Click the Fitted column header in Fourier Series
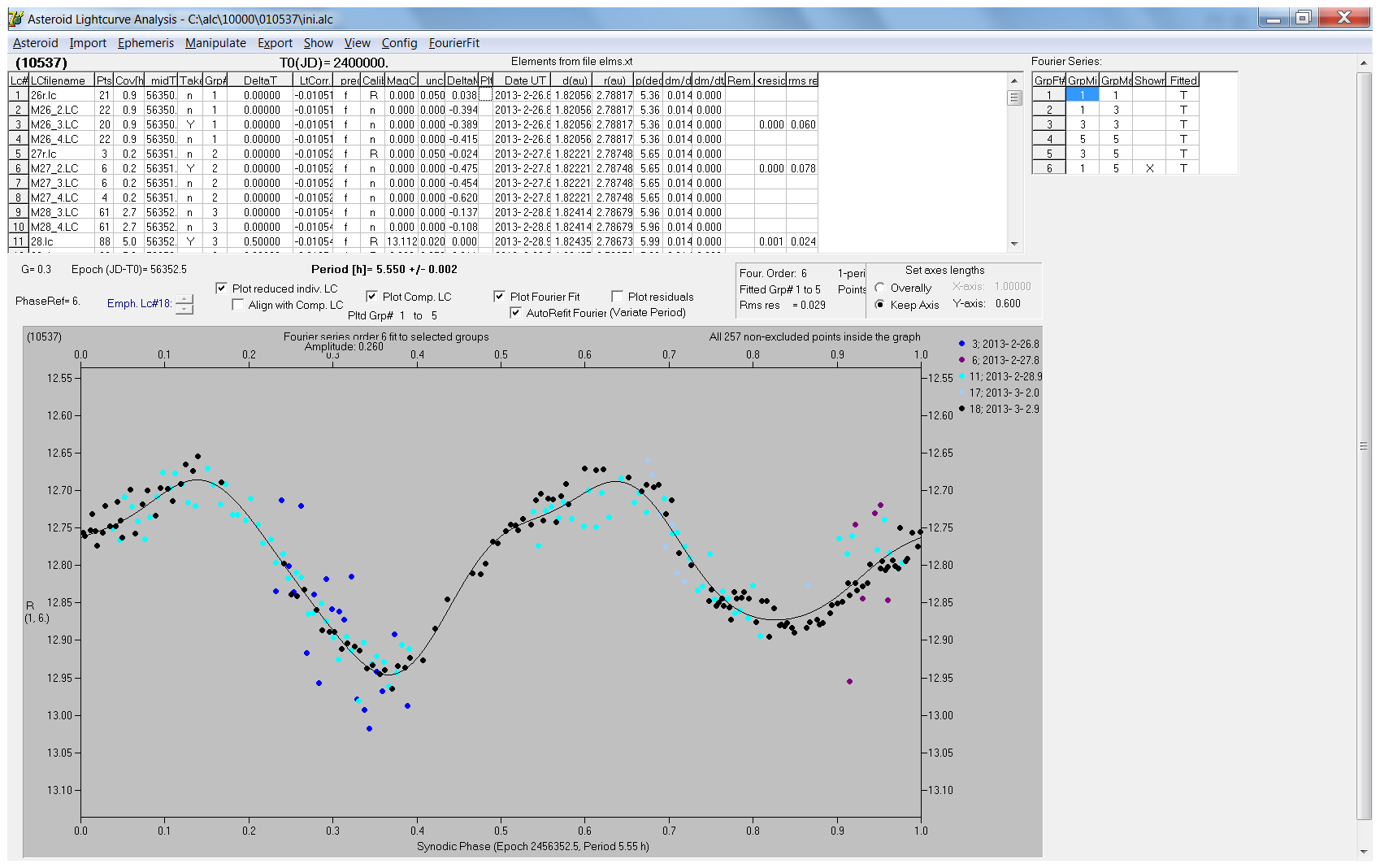The width and height of the screenshot is (1380, 868). point(1183,80)
